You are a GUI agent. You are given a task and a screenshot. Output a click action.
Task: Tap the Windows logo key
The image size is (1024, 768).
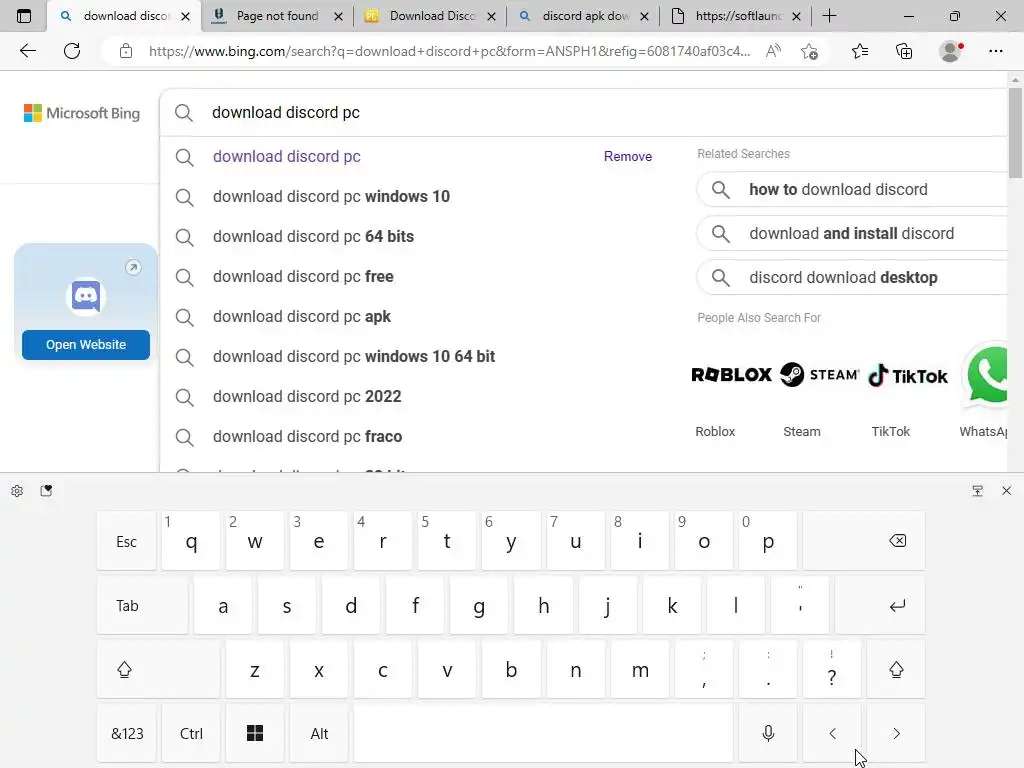[255, 733]
